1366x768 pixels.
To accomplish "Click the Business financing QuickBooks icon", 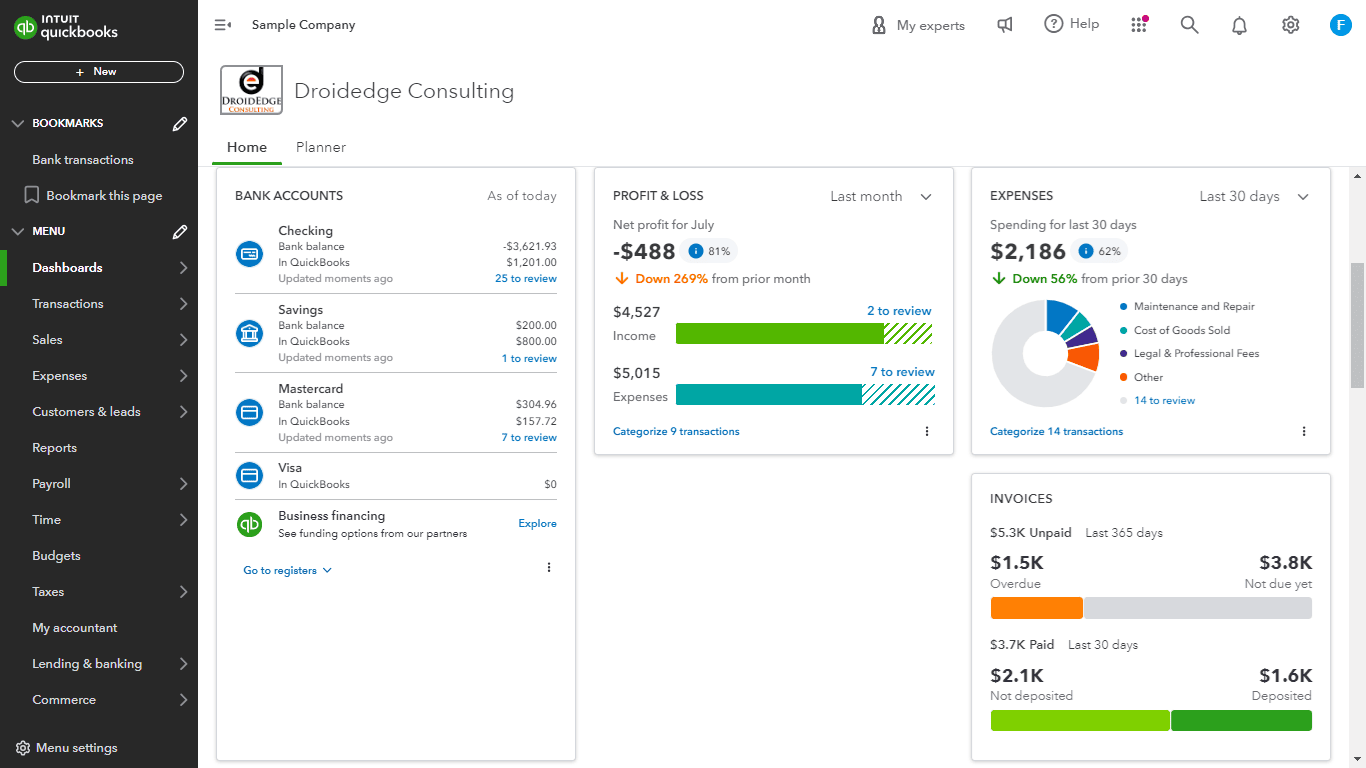I will 249,524.
